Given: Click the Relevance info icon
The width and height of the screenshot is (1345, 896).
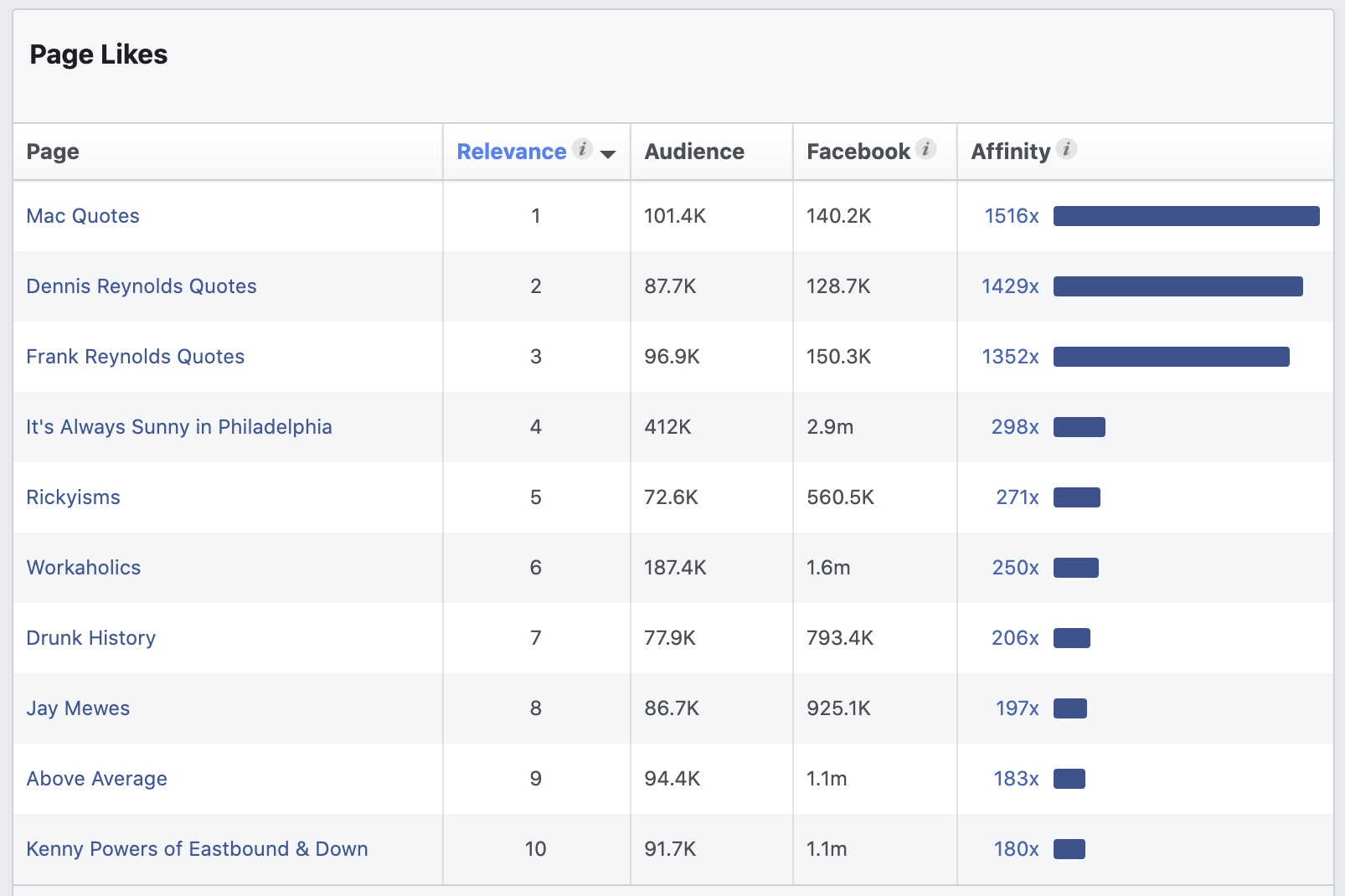Looking at the screenshot, I should (583, 149).
